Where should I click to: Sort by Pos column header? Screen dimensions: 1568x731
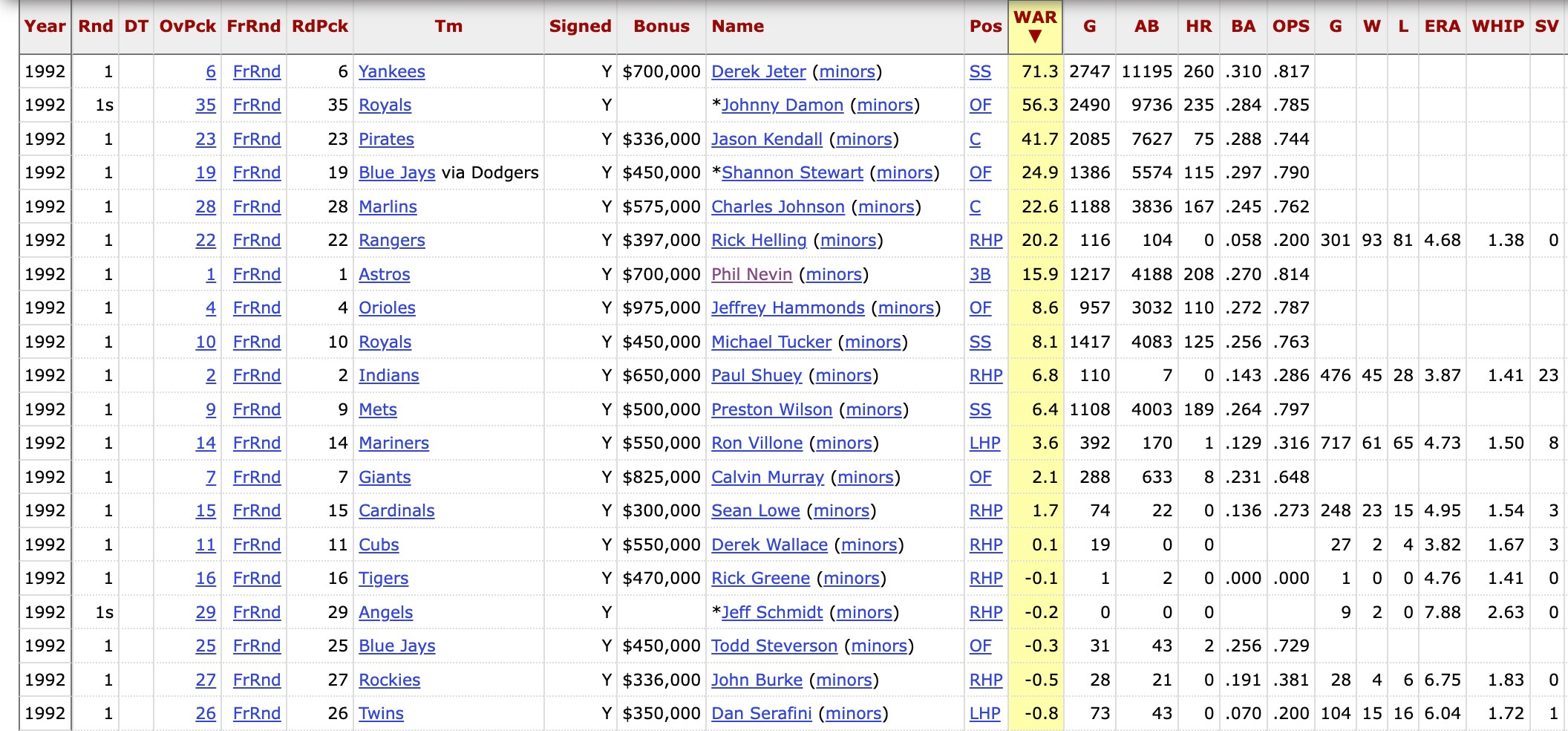985,27
